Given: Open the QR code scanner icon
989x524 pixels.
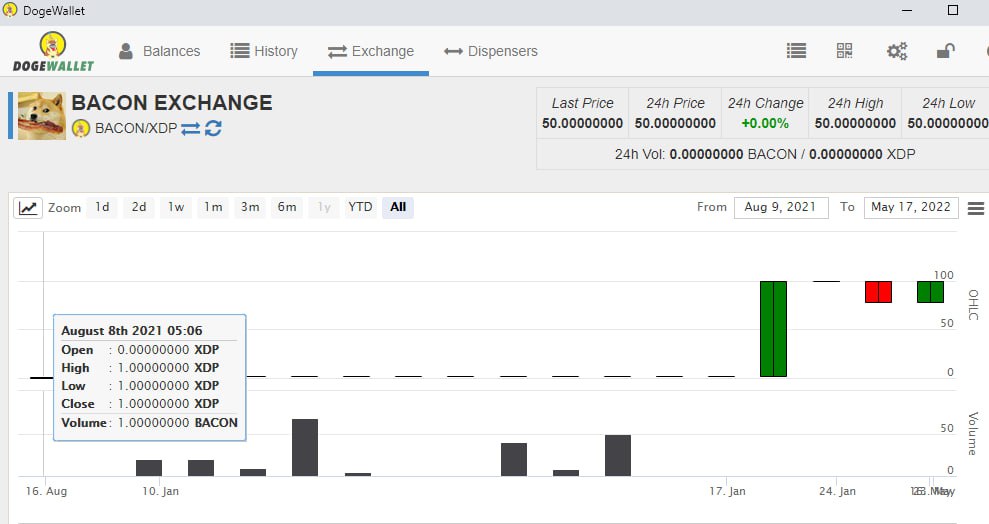Looking at the screenshot, I should [845, 50].
